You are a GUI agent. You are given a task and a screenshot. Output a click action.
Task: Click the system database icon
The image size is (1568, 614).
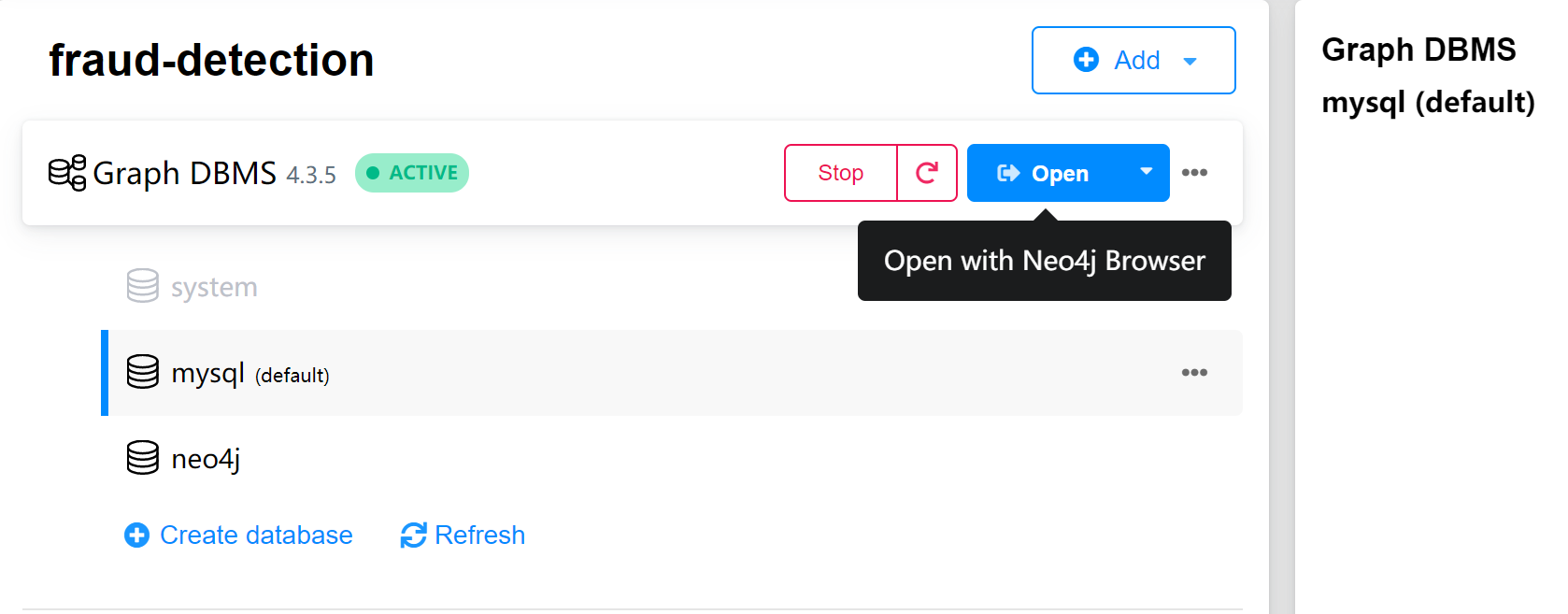coord(142,286)
